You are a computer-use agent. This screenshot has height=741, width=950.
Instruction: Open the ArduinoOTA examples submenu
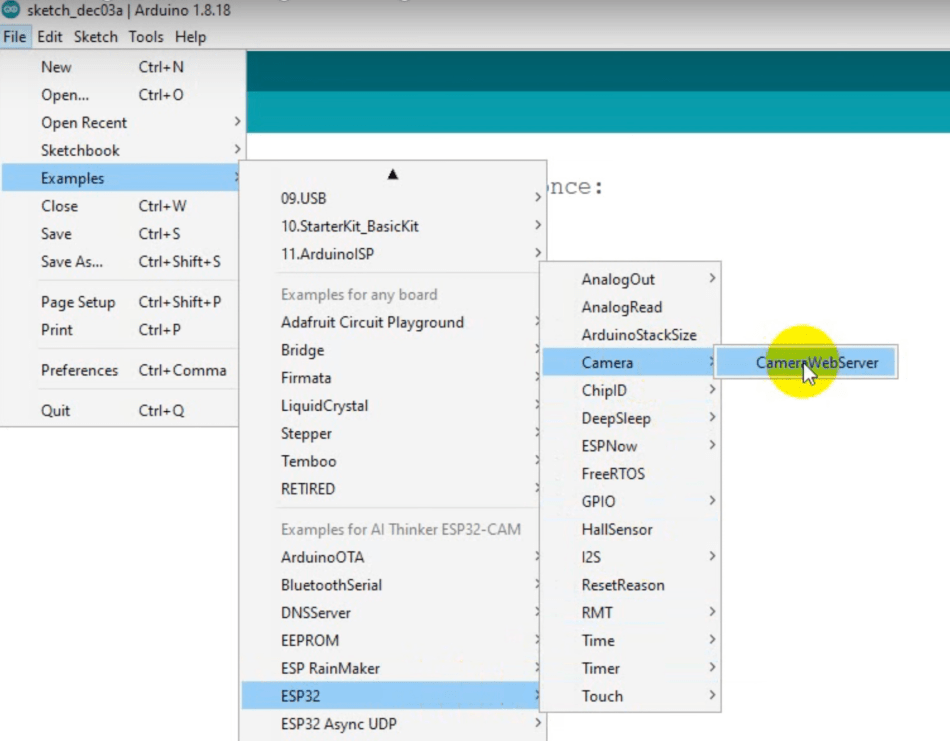click(x=391, y=557)
